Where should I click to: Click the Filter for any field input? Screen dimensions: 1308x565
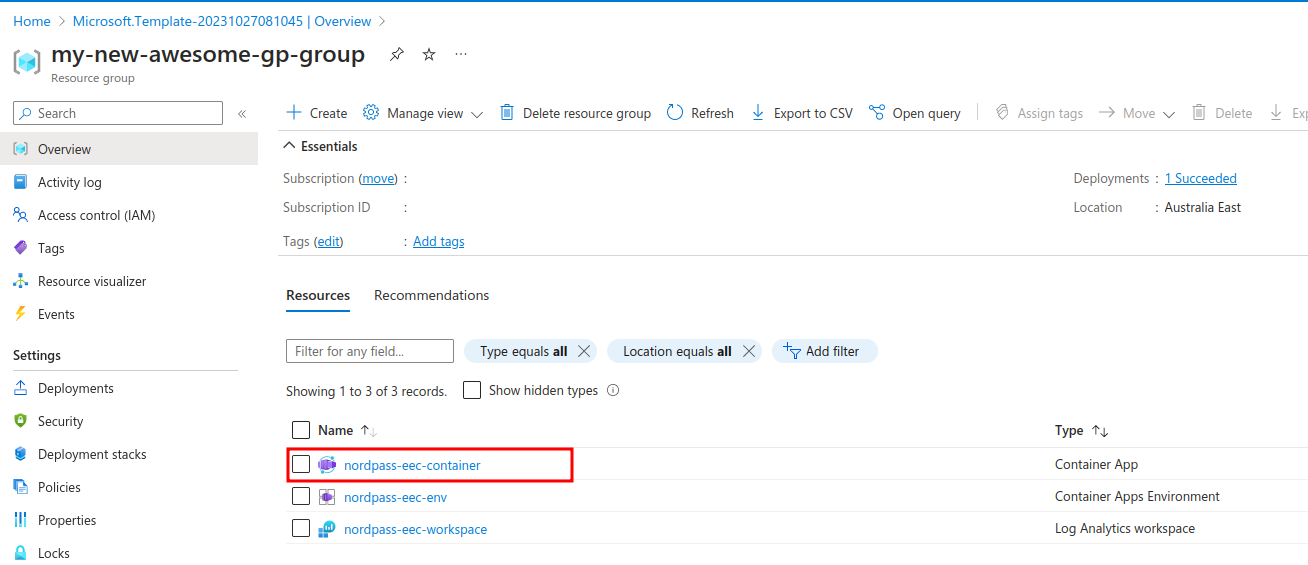pyautogui.click(x=370, y=351)
